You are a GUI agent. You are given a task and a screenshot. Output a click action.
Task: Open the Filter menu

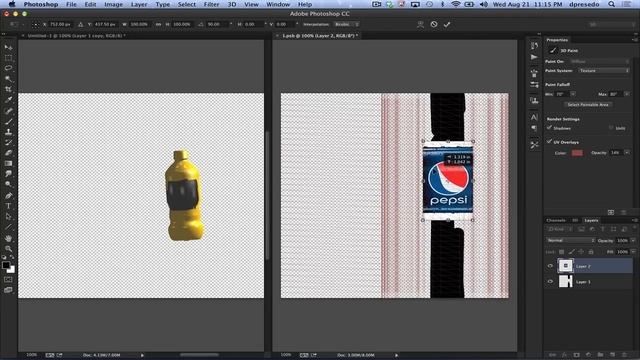(x=211, y=4)
